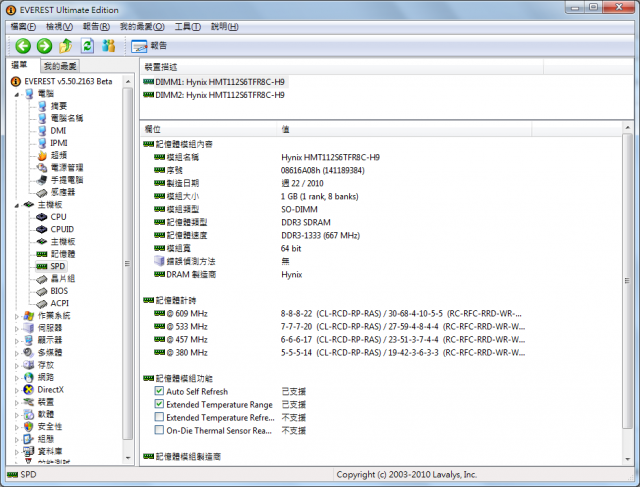Click the Up folder toolbar icon
The image size is (640, 487).
tap(66, 46)
